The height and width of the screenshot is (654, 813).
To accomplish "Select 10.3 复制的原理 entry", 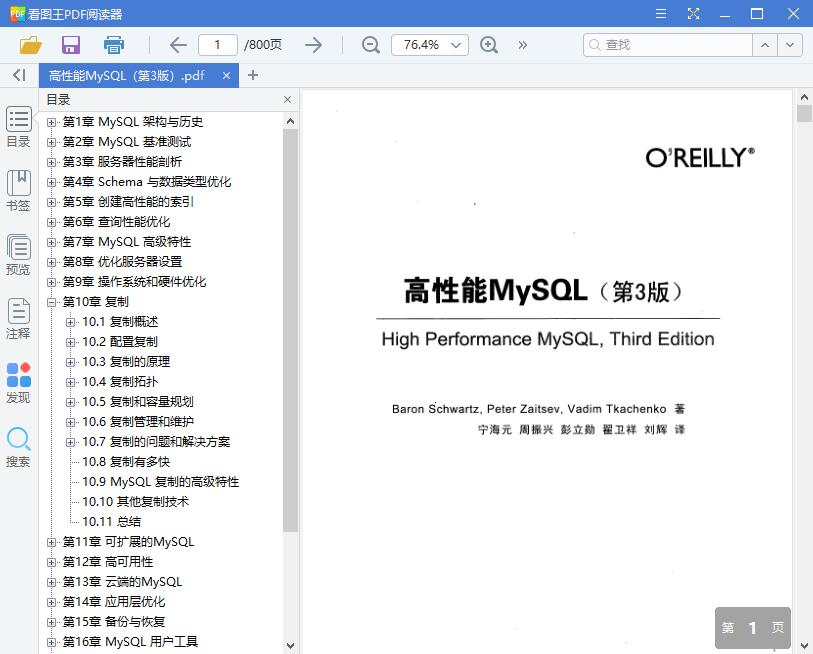I will (126, 362).
